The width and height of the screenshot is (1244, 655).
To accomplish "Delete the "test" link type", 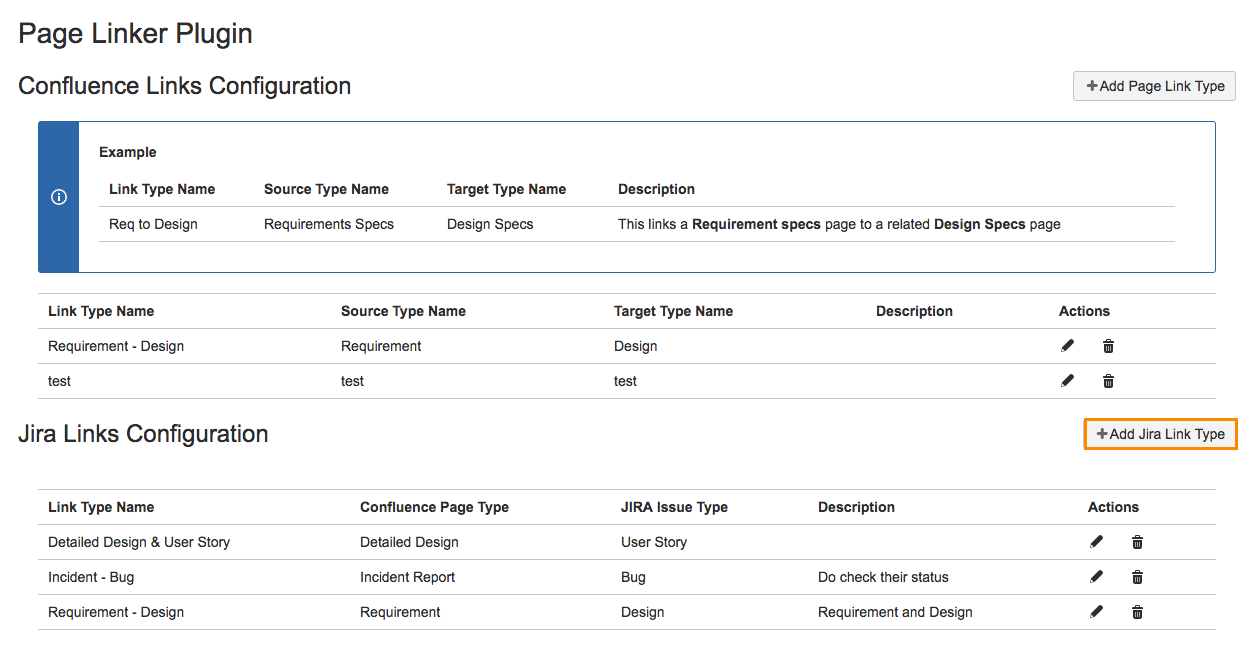I will pos(1108,380).
